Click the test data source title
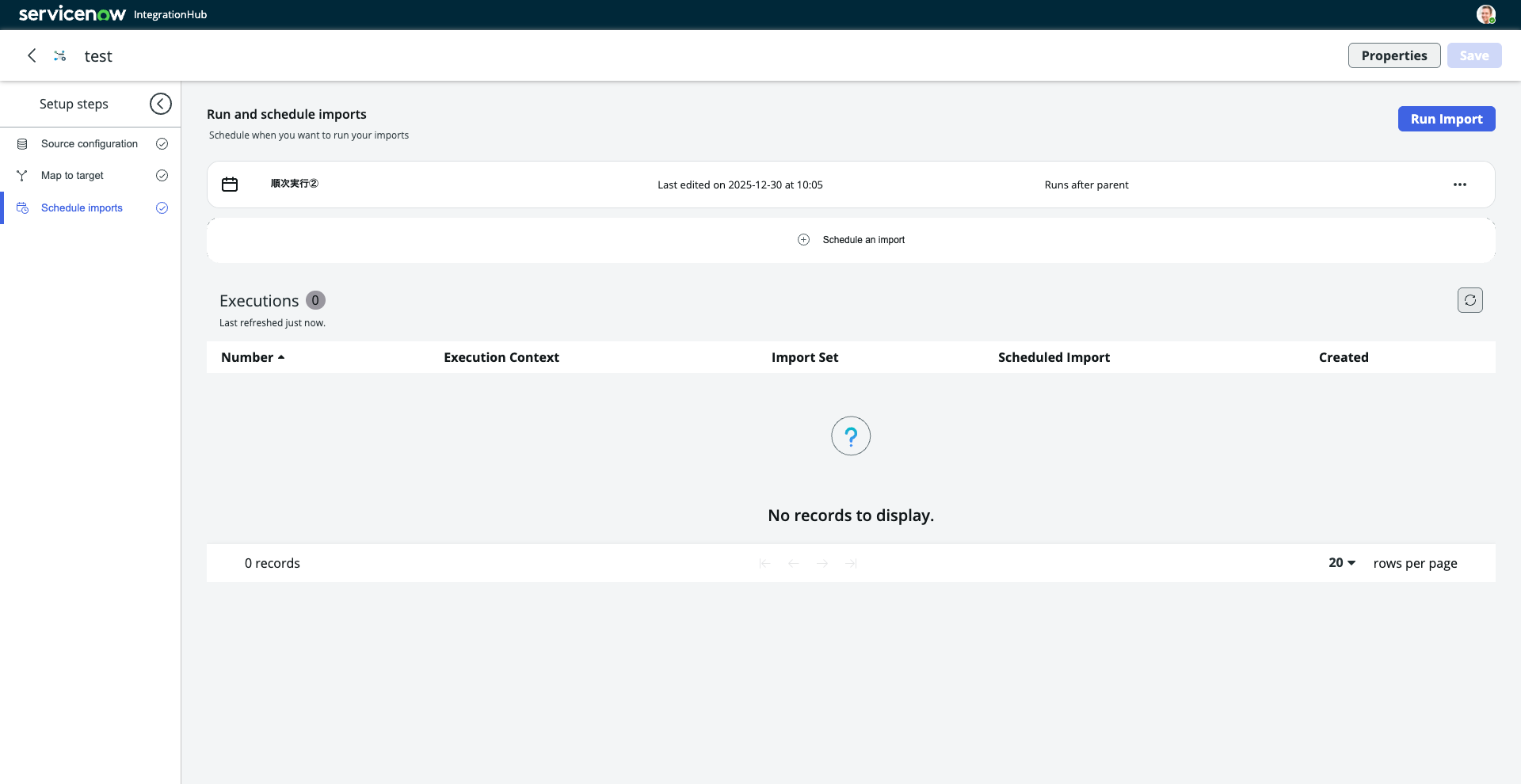 98,56
